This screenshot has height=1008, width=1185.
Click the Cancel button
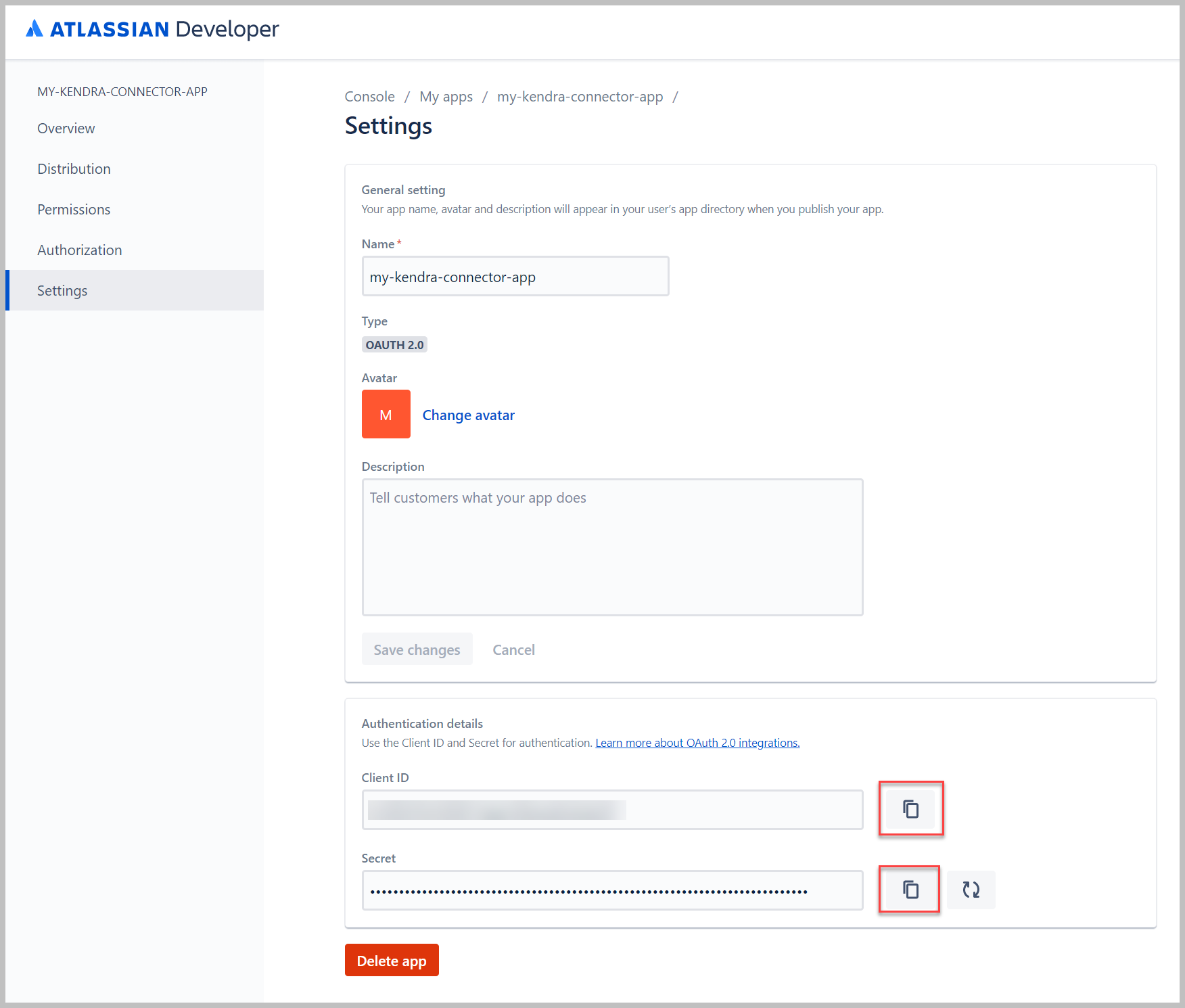point(513,649)
